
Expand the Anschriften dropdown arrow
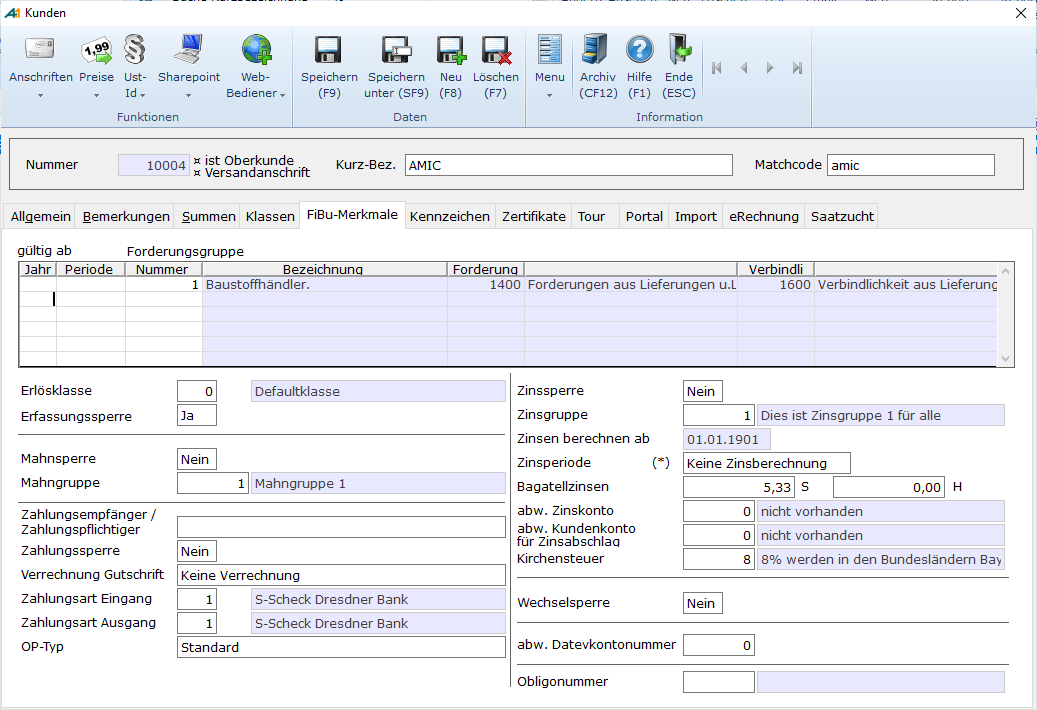coord(40,96)
